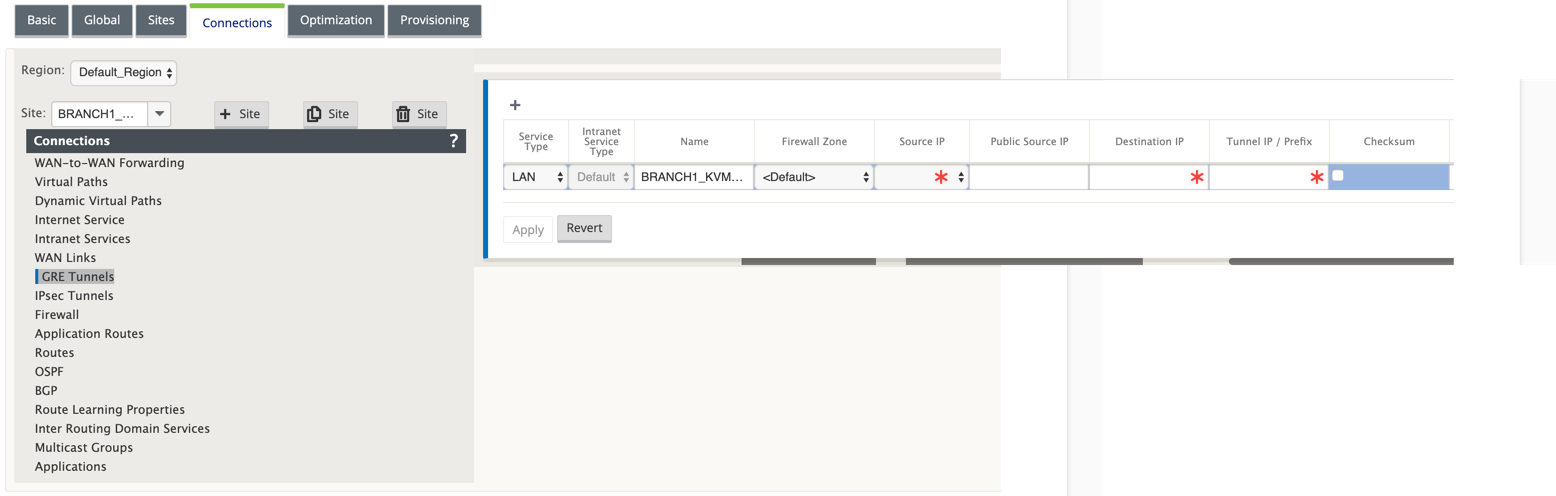The image size is (1556, 496).
Task: Open the Firewall Zone Default dropdown
Action: [814, 177]
